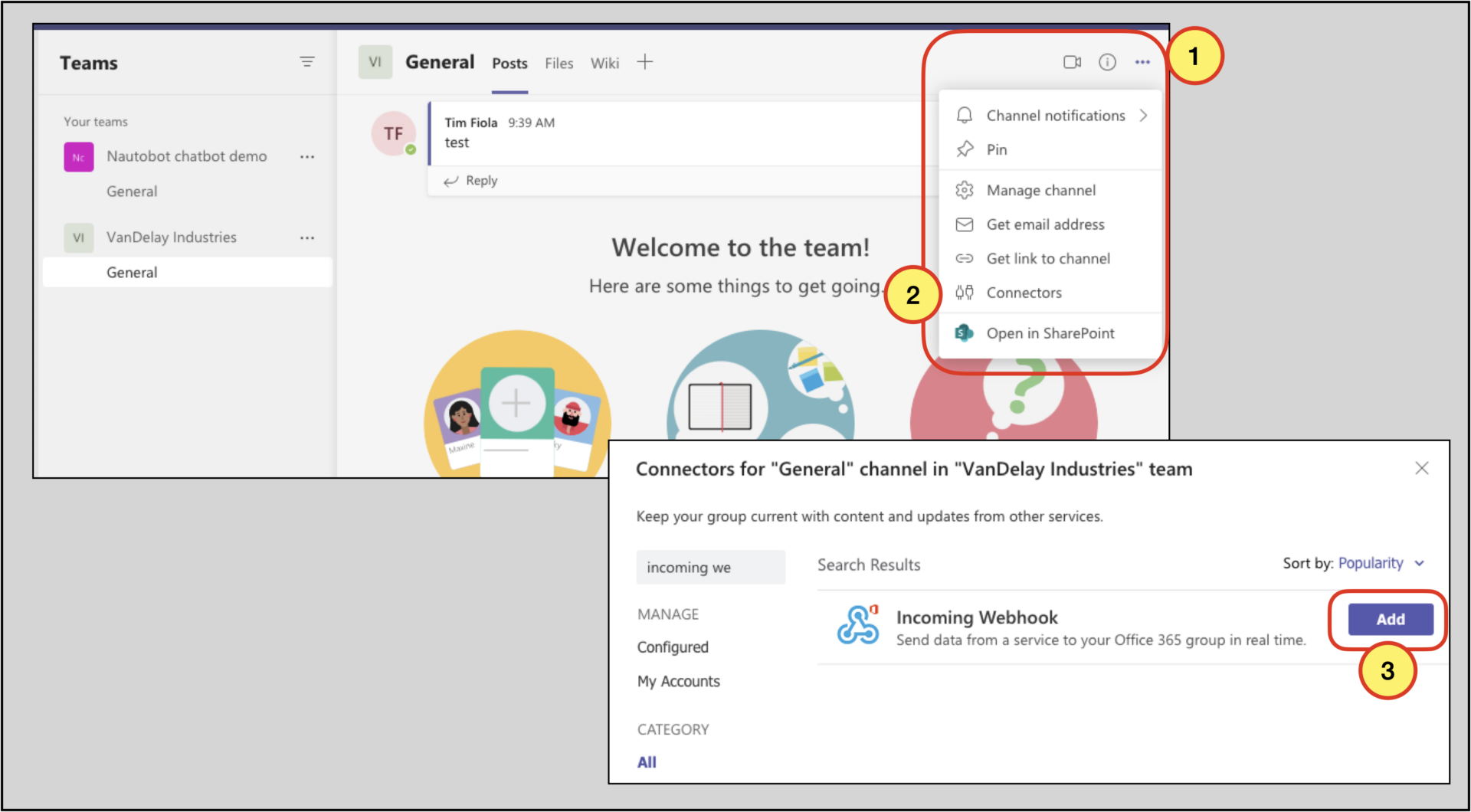Screen dimensions: 1471x812
Task: Open the Wiki tab
Action: (604, 64)
